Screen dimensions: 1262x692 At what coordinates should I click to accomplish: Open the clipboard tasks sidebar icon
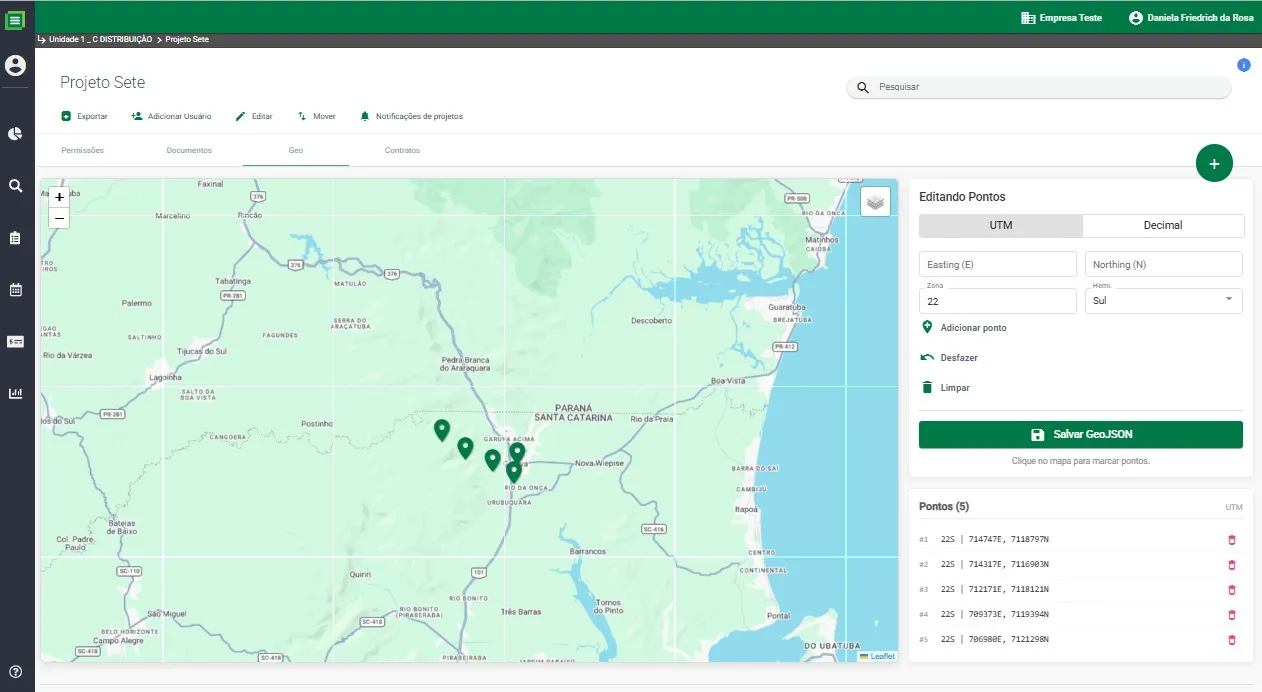15,238
